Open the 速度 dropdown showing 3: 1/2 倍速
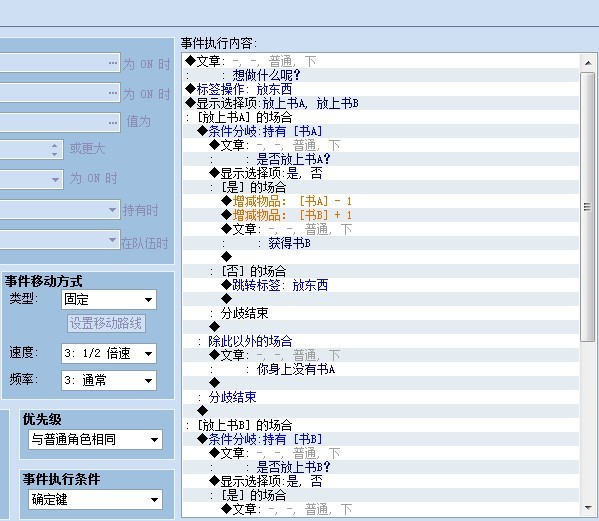 pyautogui.click(x=108, y=353)
